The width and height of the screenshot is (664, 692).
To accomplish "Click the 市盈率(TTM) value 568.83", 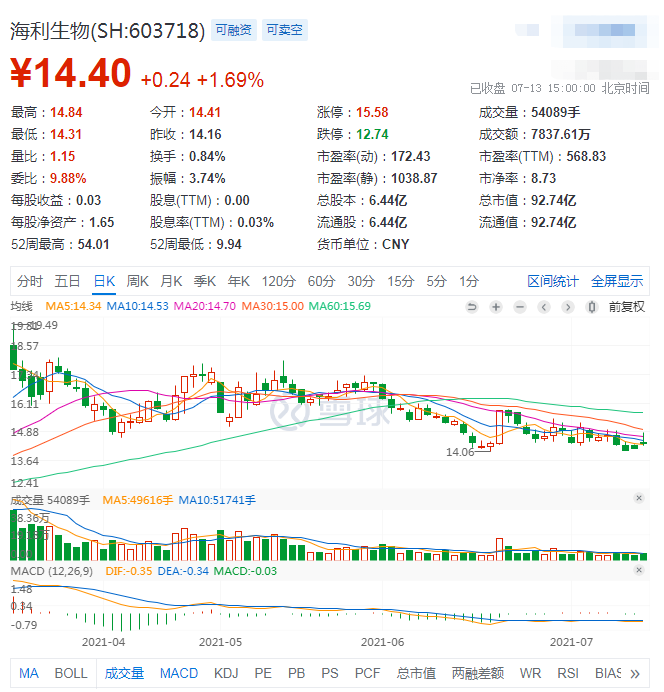I will (x=586, y=157).
